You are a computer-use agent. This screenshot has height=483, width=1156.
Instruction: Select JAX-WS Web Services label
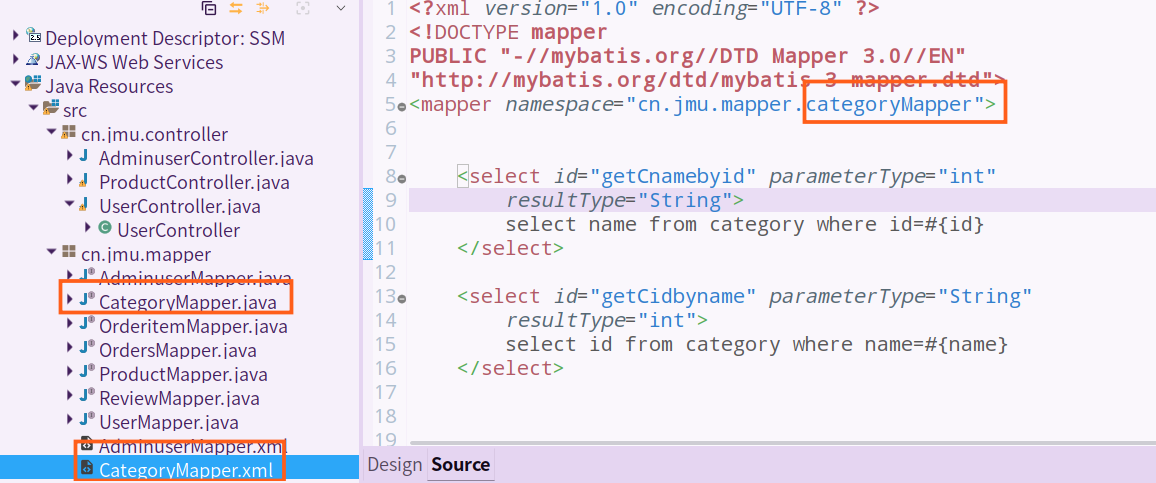tap(134, 62)
